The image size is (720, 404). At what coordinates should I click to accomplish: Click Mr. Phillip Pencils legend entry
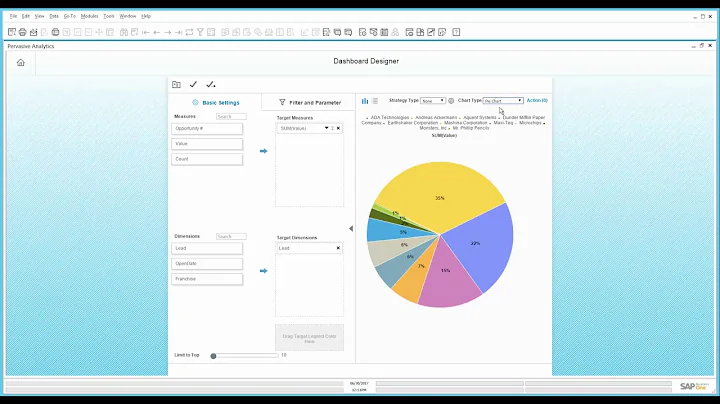[469, 128]
